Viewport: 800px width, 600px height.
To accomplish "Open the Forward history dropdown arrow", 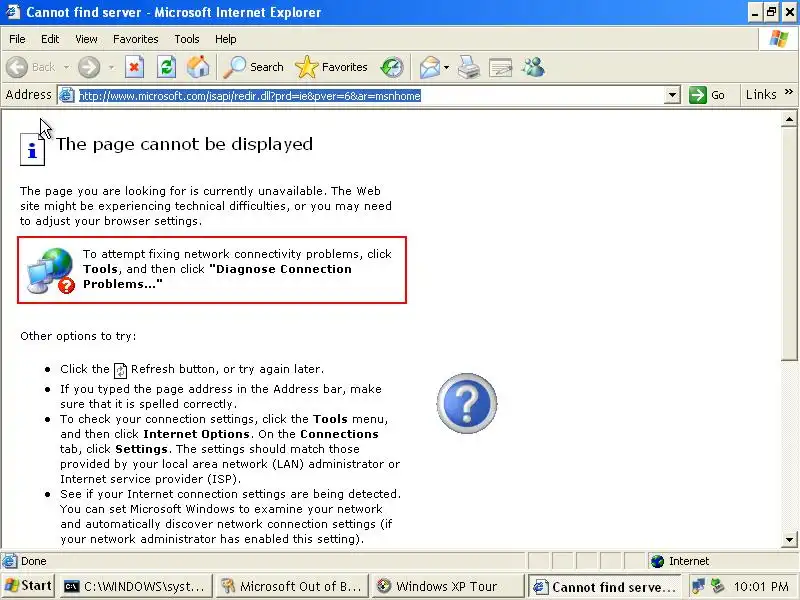I will [x=111, y=67].
